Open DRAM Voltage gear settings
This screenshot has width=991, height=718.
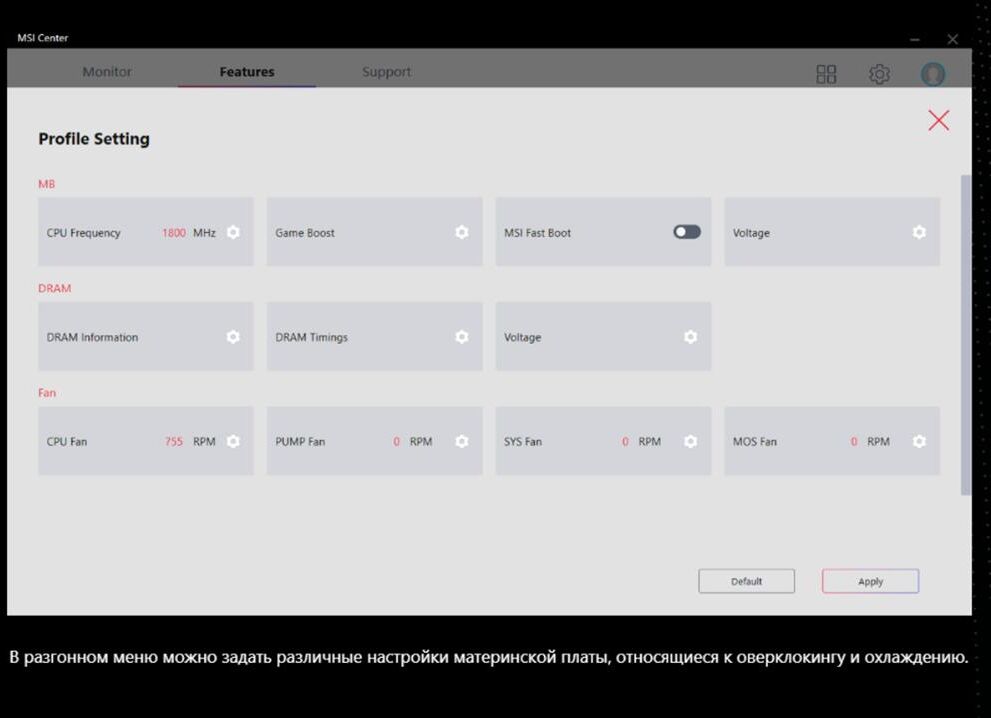690,337
